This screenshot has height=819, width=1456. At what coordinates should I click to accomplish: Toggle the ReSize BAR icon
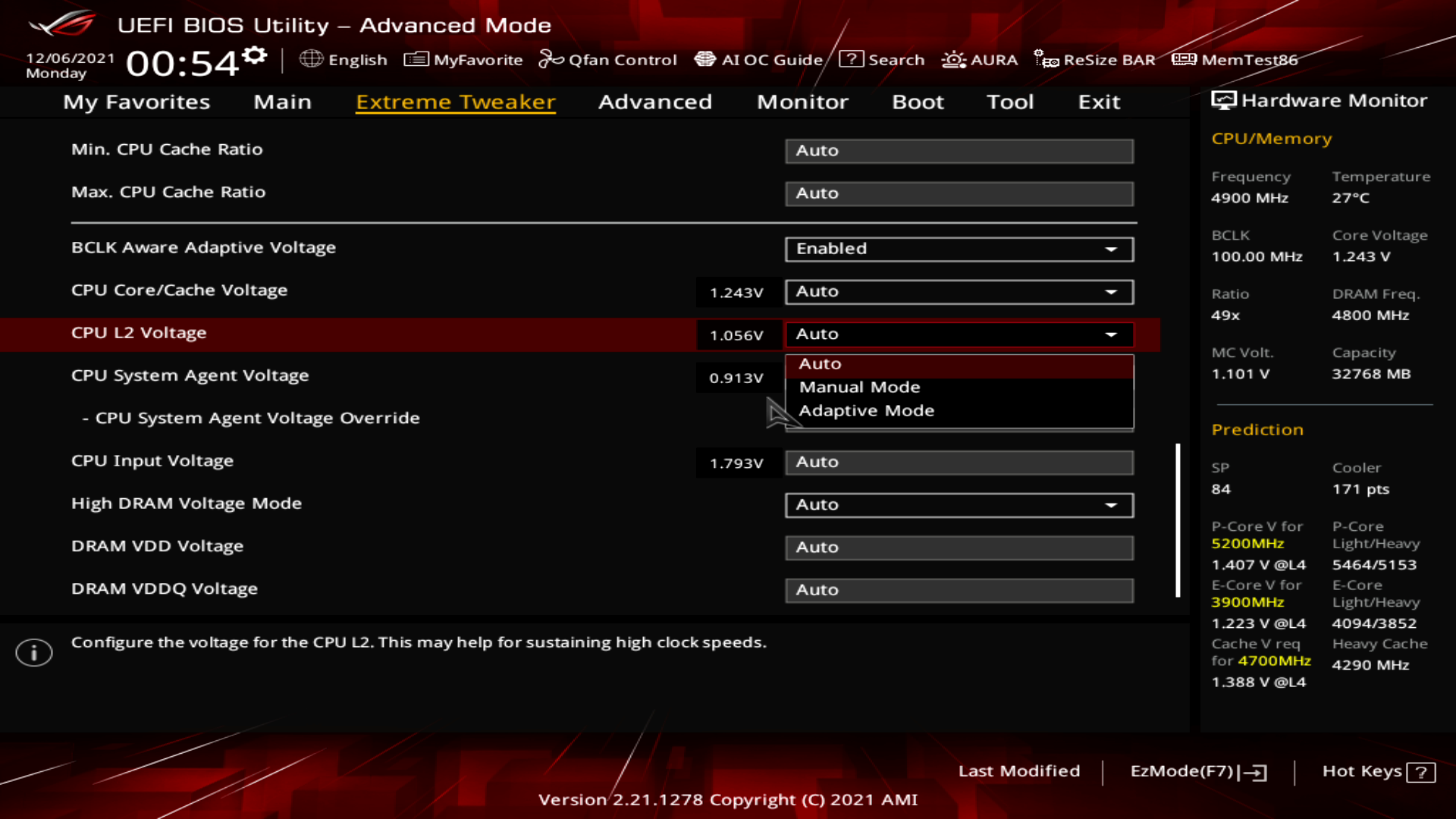[1046, 59]
